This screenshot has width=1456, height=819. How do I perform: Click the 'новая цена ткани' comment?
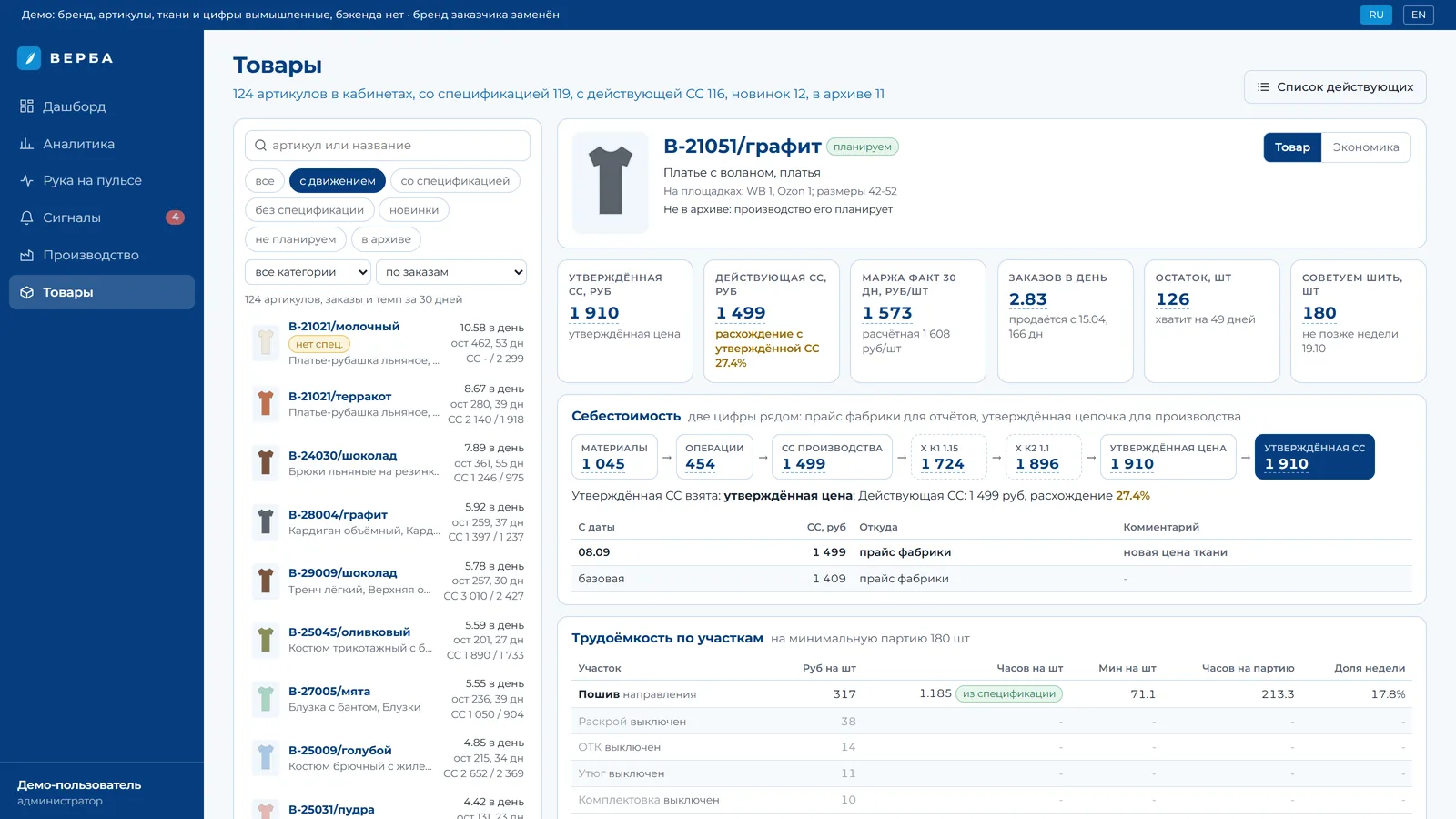(1175, 552)
